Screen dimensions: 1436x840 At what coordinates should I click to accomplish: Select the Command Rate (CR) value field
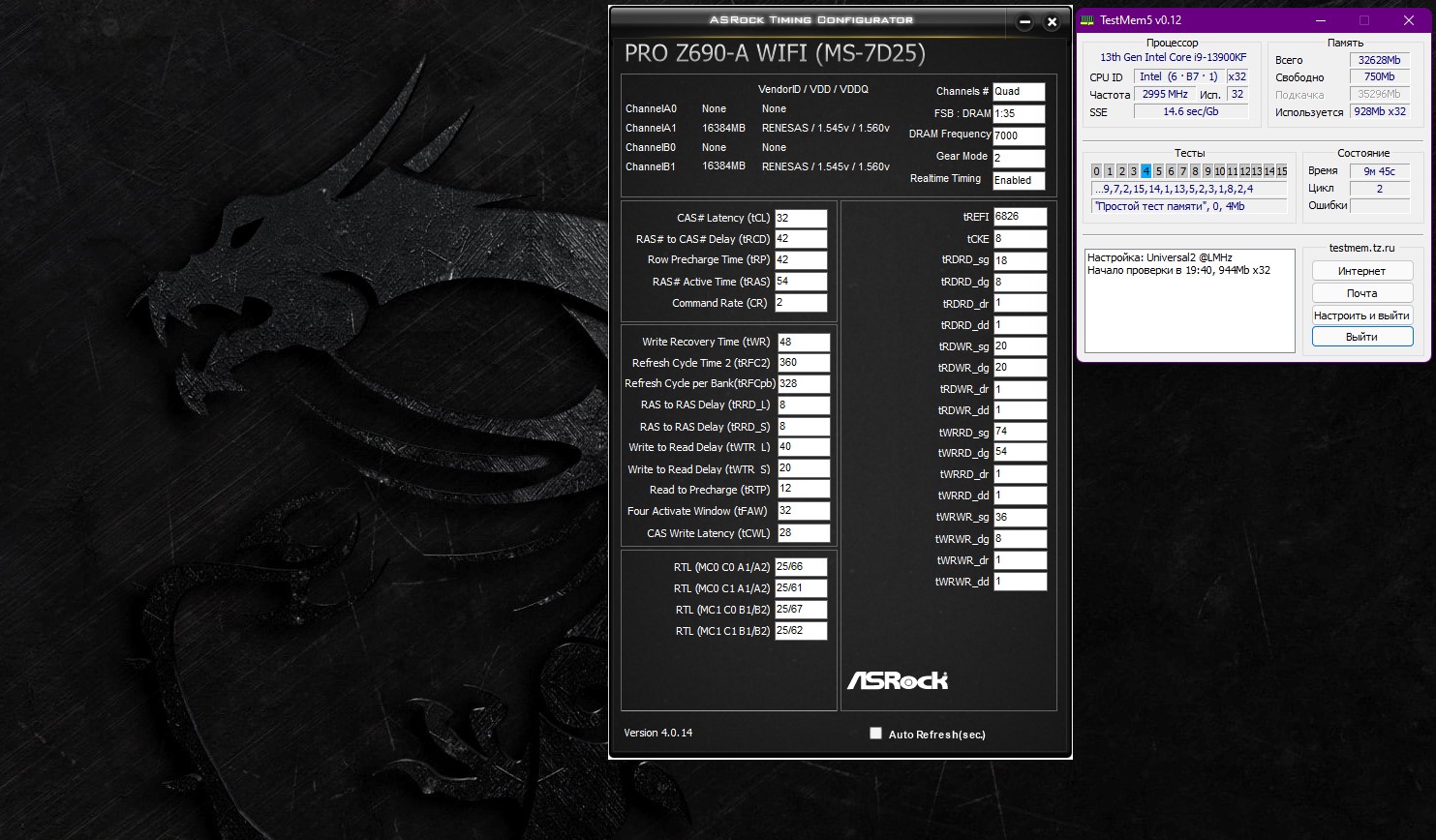pos(801,303)
